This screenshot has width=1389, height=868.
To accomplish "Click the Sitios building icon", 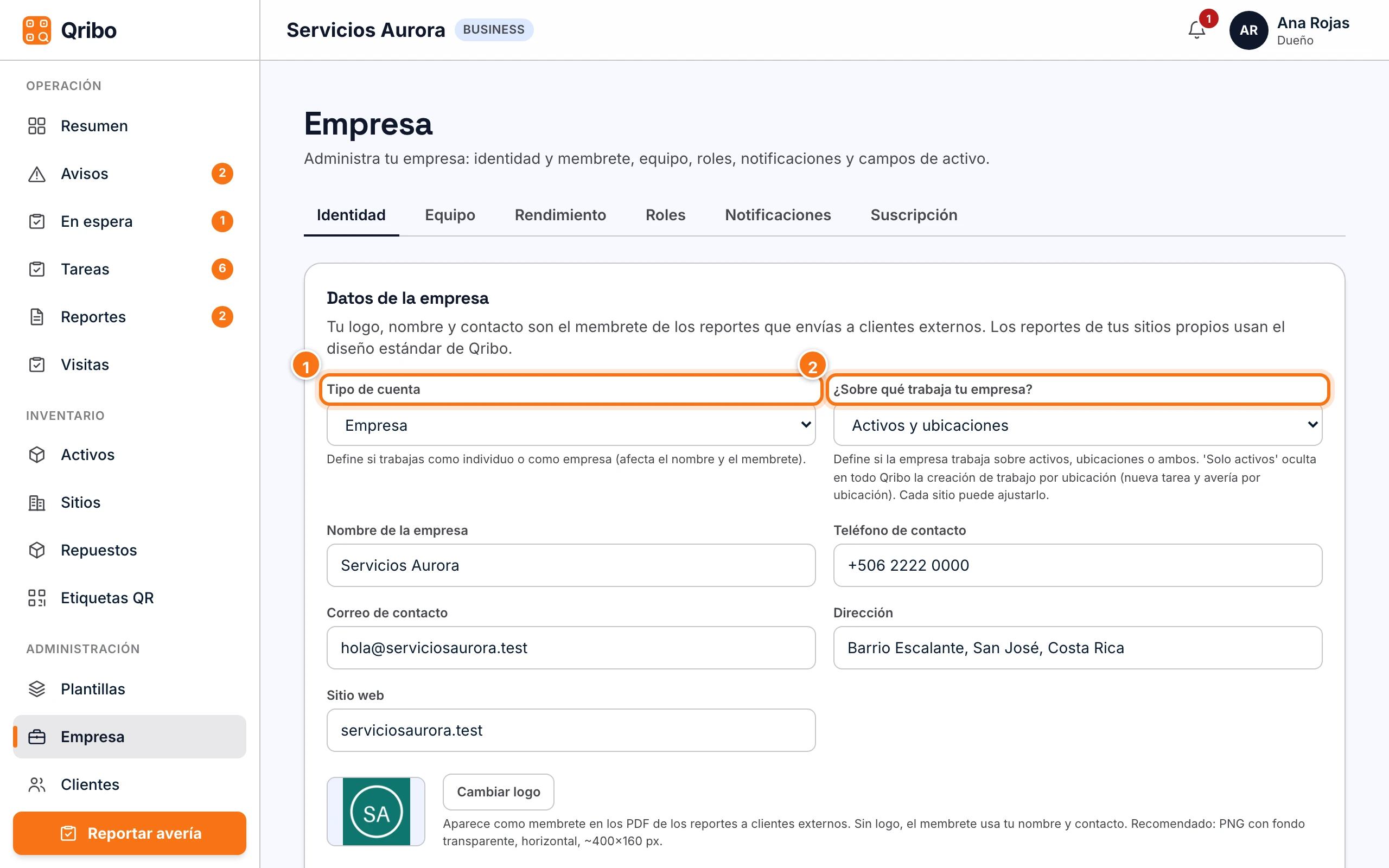I will pyautogui.click(x=37, y=502).
